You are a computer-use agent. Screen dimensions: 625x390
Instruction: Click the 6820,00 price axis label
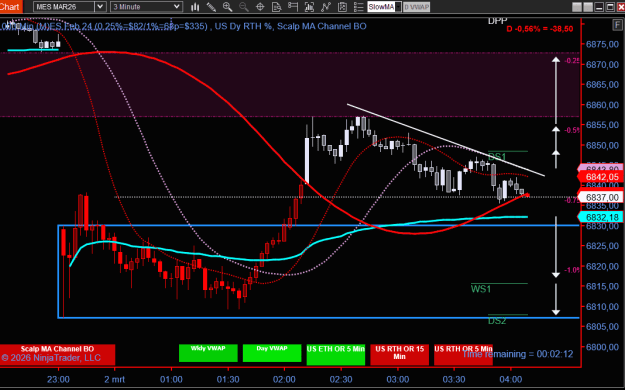[602, 266]
